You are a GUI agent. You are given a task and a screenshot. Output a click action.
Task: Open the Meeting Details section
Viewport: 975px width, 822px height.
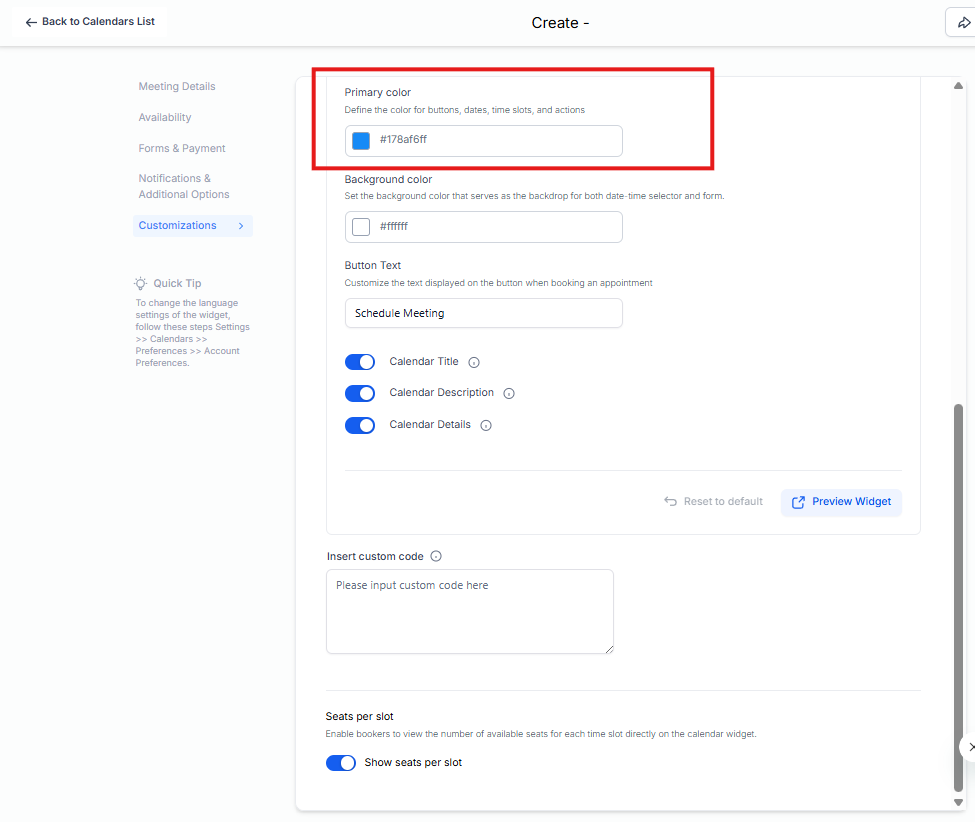coord(177,87)
